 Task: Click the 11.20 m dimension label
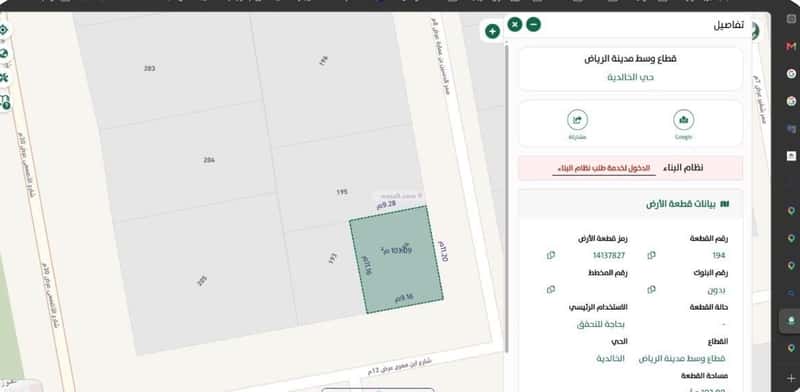443,251
